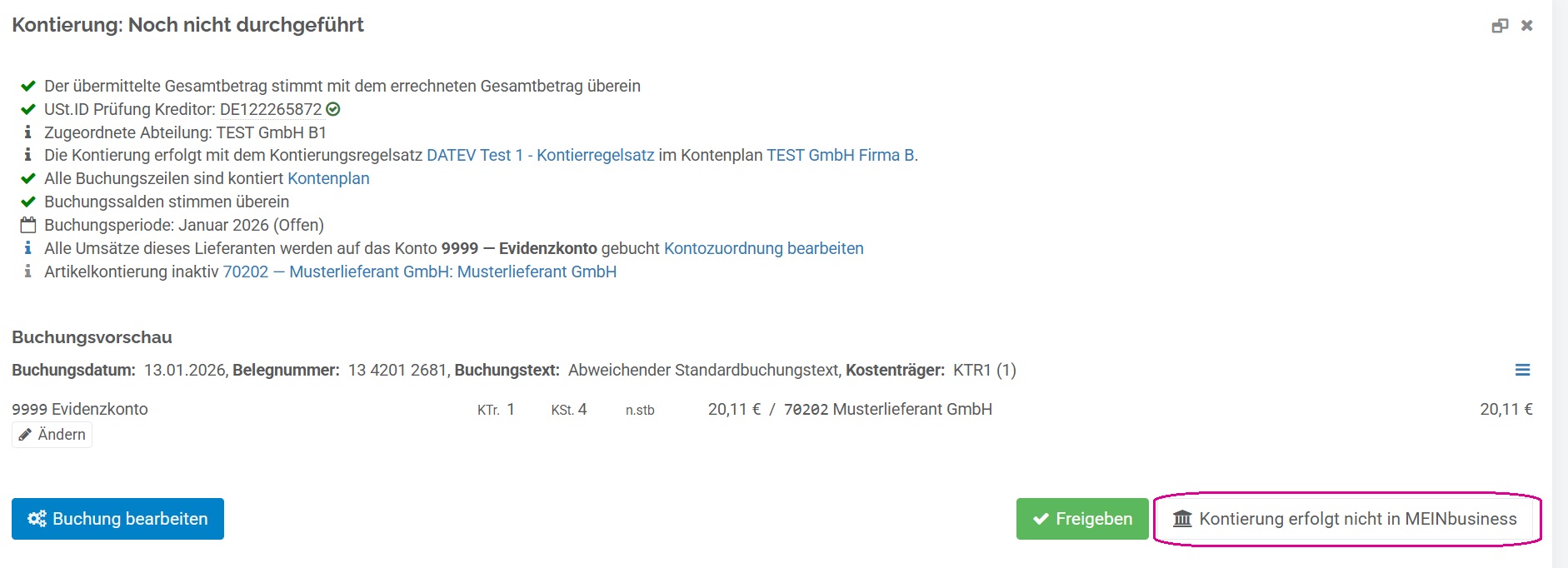1568x568 pixels.
Task: Open the Kontenplan link
Action: coord(328,178)
